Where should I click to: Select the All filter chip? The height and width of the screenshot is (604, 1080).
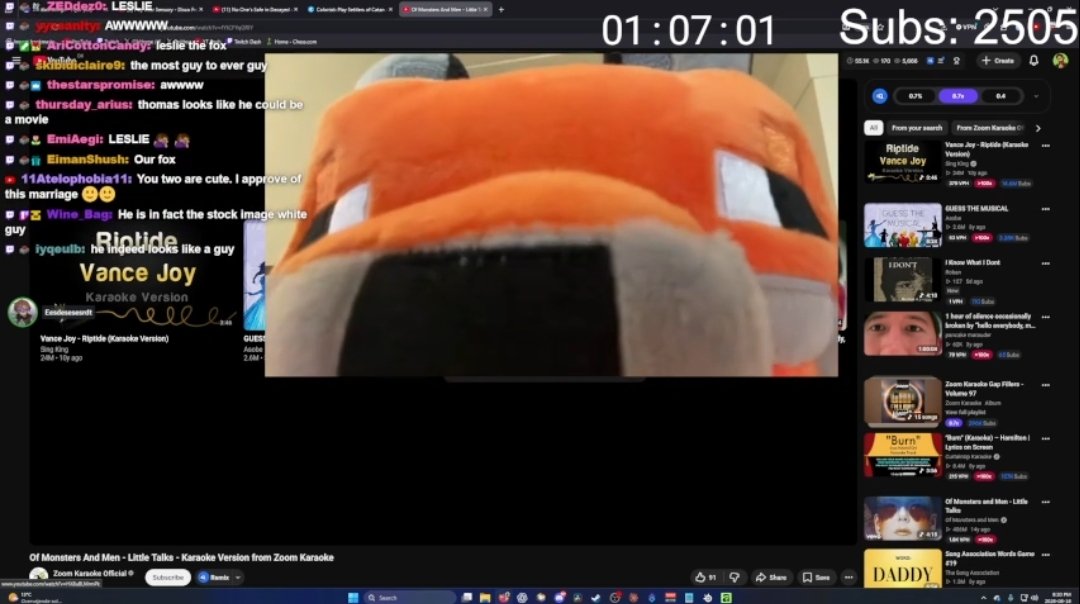(x=873, y=128)
